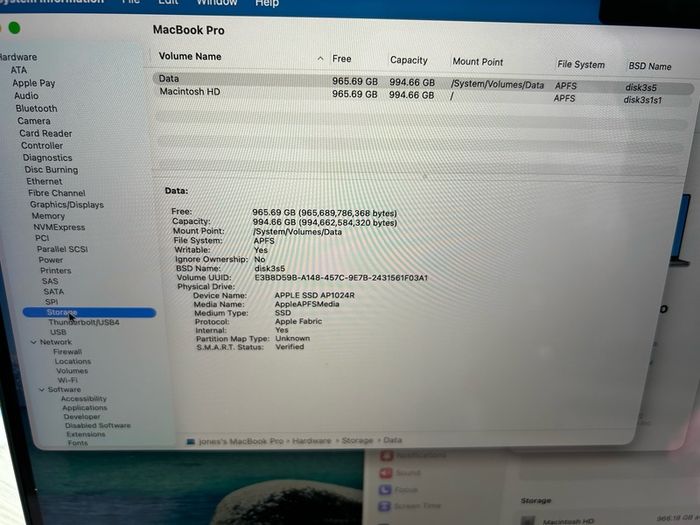700x525 pixels.
Task: Select Audio in the sidebar
Action: point(26,96)
